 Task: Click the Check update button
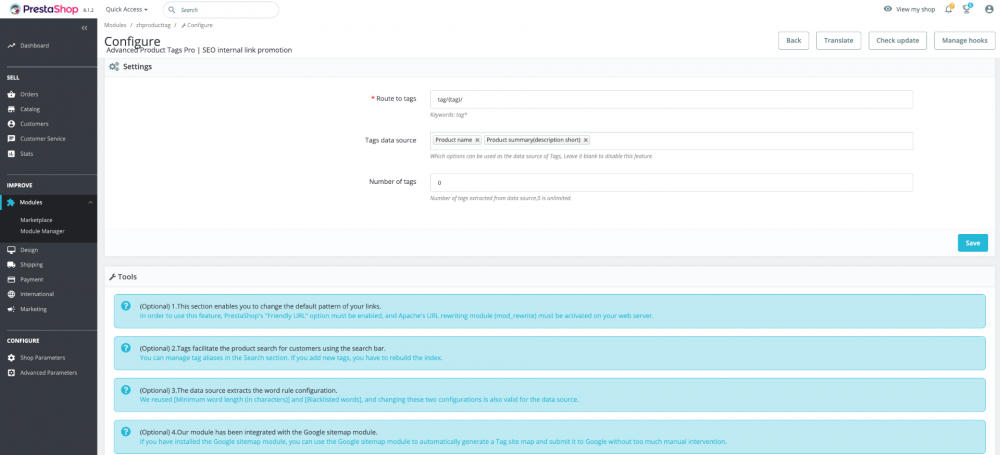(x=897, y=40)
